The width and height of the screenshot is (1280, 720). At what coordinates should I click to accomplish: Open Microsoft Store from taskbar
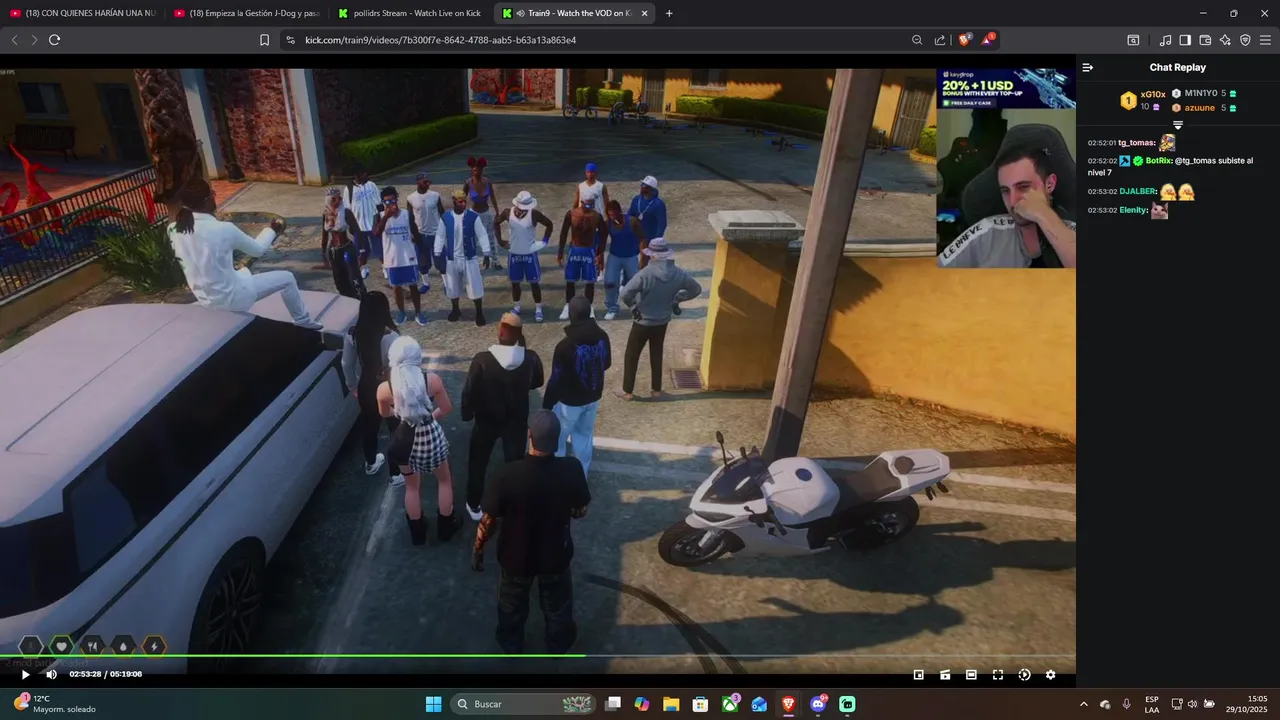pyautogui.click(x=701, y=704)
